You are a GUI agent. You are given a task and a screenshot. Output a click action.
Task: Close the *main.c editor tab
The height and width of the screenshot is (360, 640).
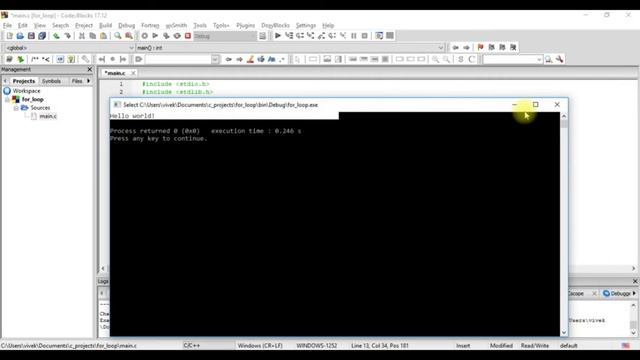pyautogui.click(x=133, y=73)
